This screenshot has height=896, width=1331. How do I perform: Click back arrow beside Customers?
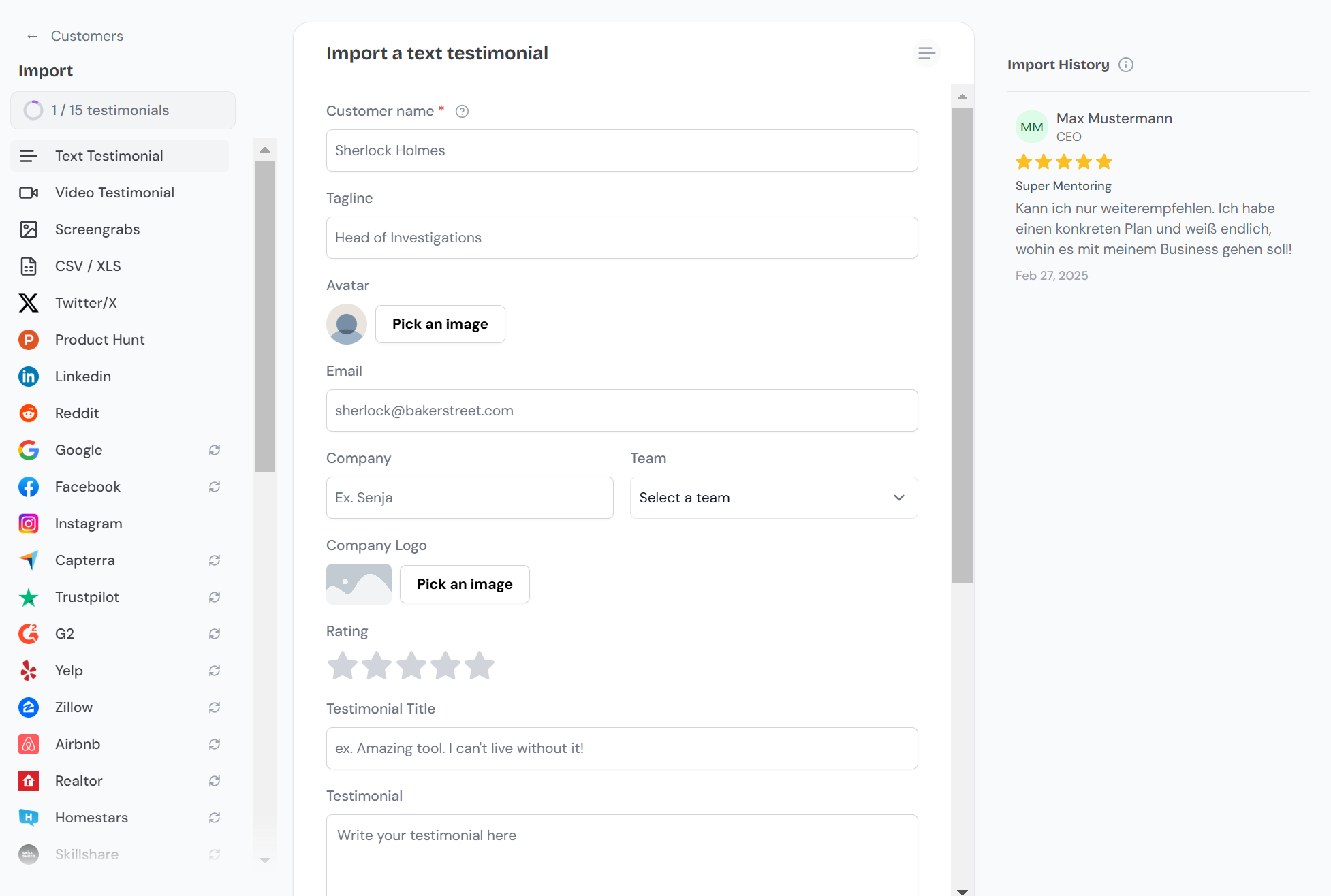32,36
